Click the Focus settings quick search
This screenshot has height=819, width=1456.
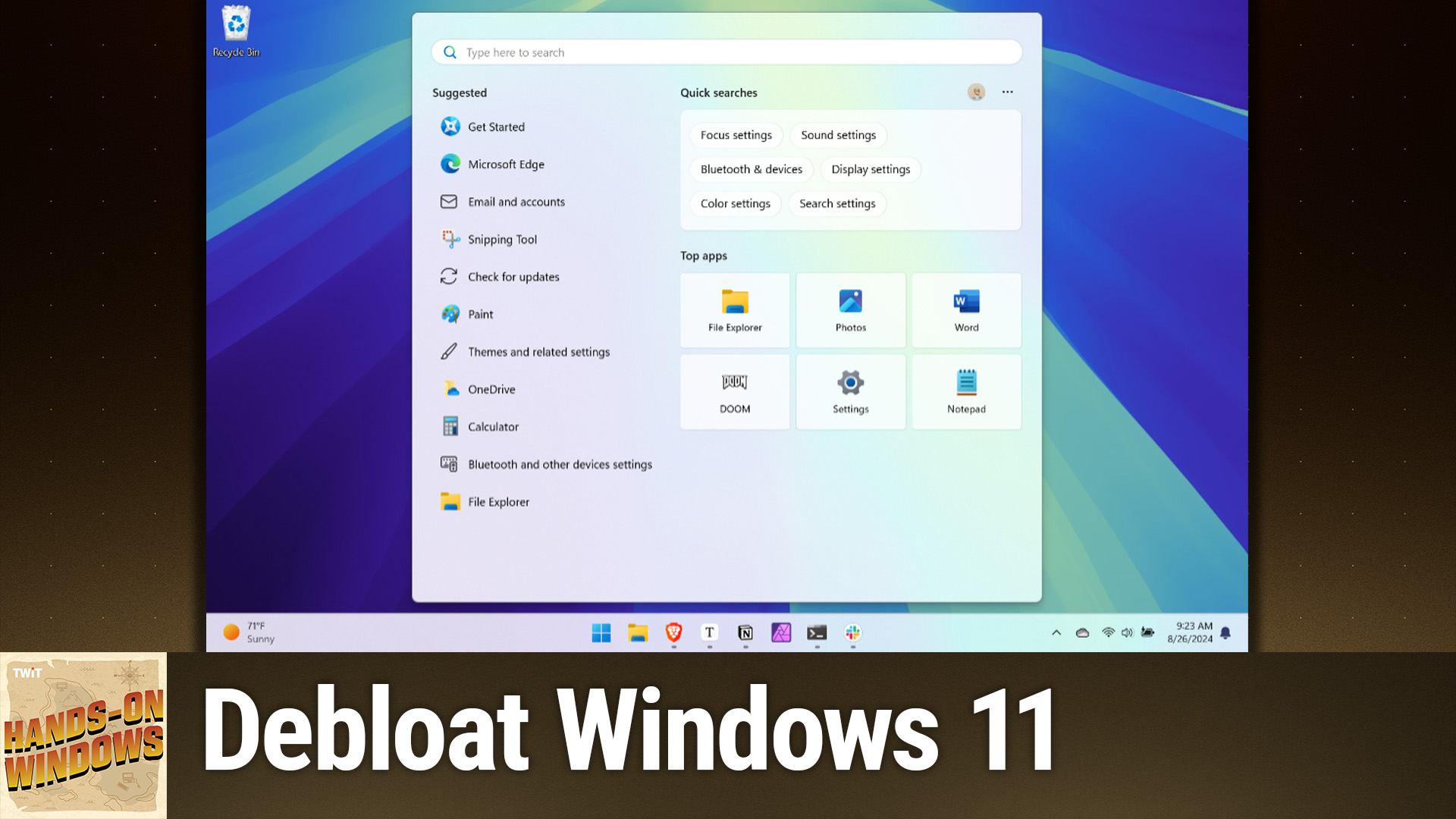(x=736, y=135)
